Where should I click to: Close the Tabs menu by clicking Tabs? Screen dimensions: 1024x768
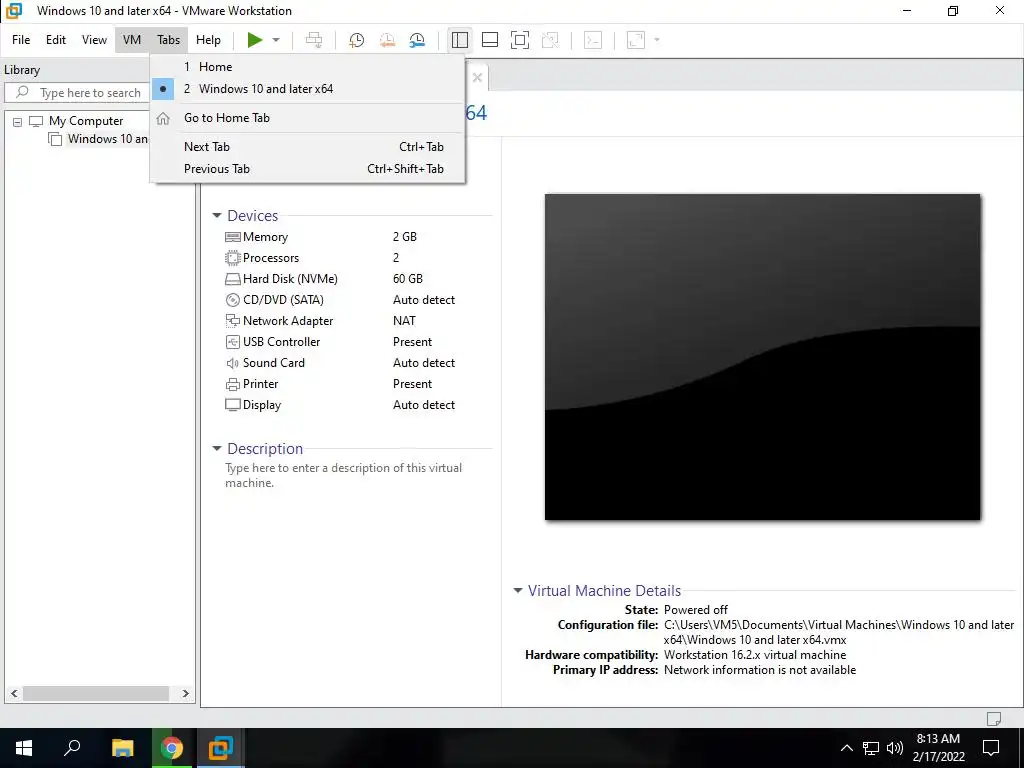tap(168, 40)
